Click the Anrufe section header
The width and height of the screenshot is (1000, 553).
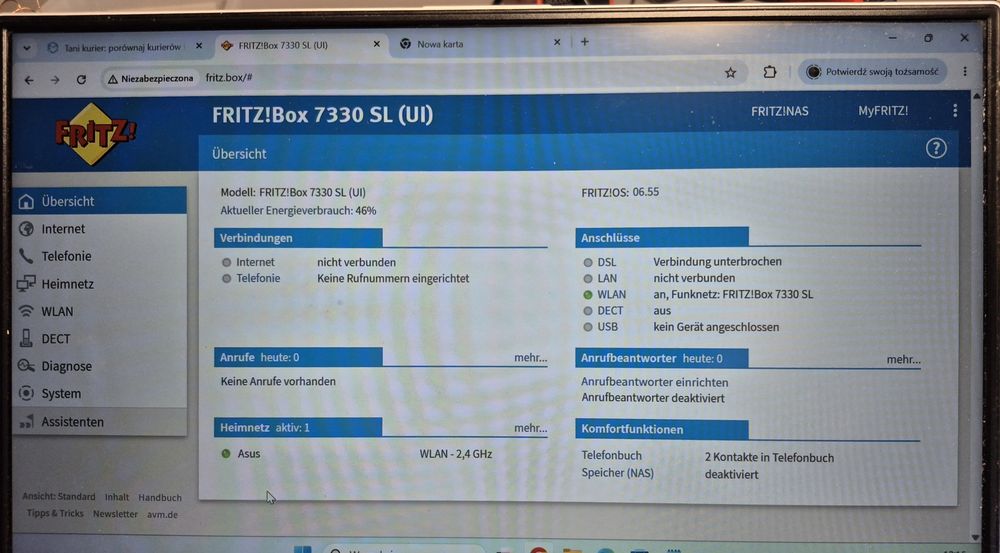(x=298, y=357)
